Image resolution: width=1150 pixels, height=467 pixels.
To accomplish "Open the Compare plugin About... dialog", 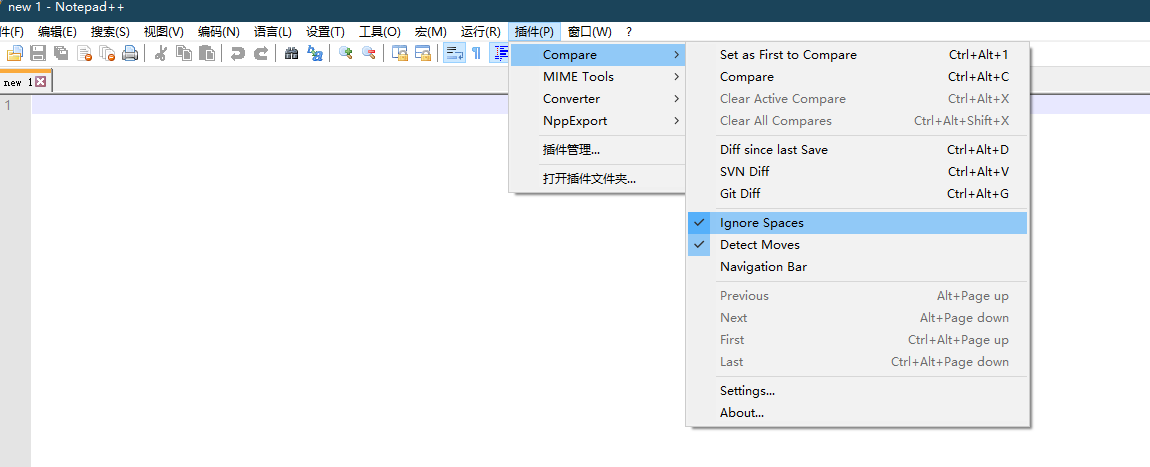I will [x=857, y=413].
